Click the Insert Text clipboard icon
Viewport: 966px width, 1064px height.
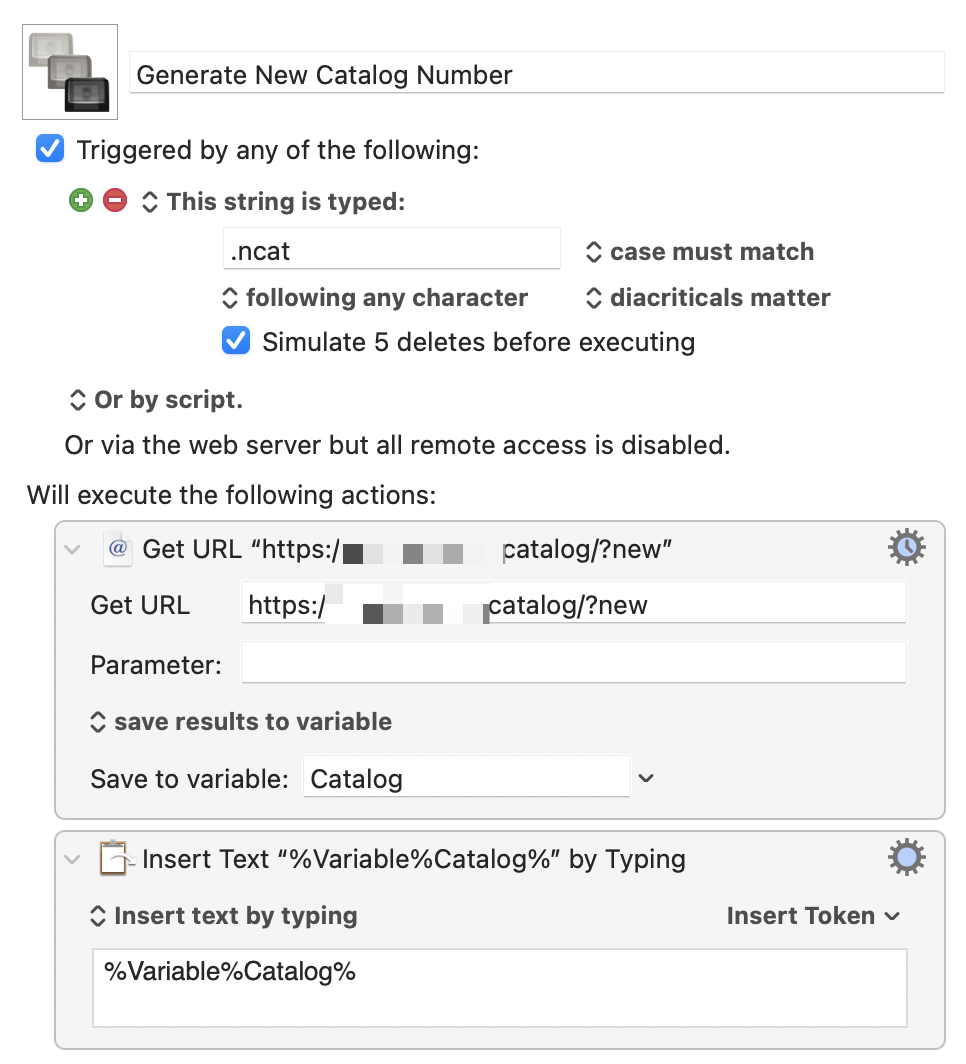(x=118, y=859)
